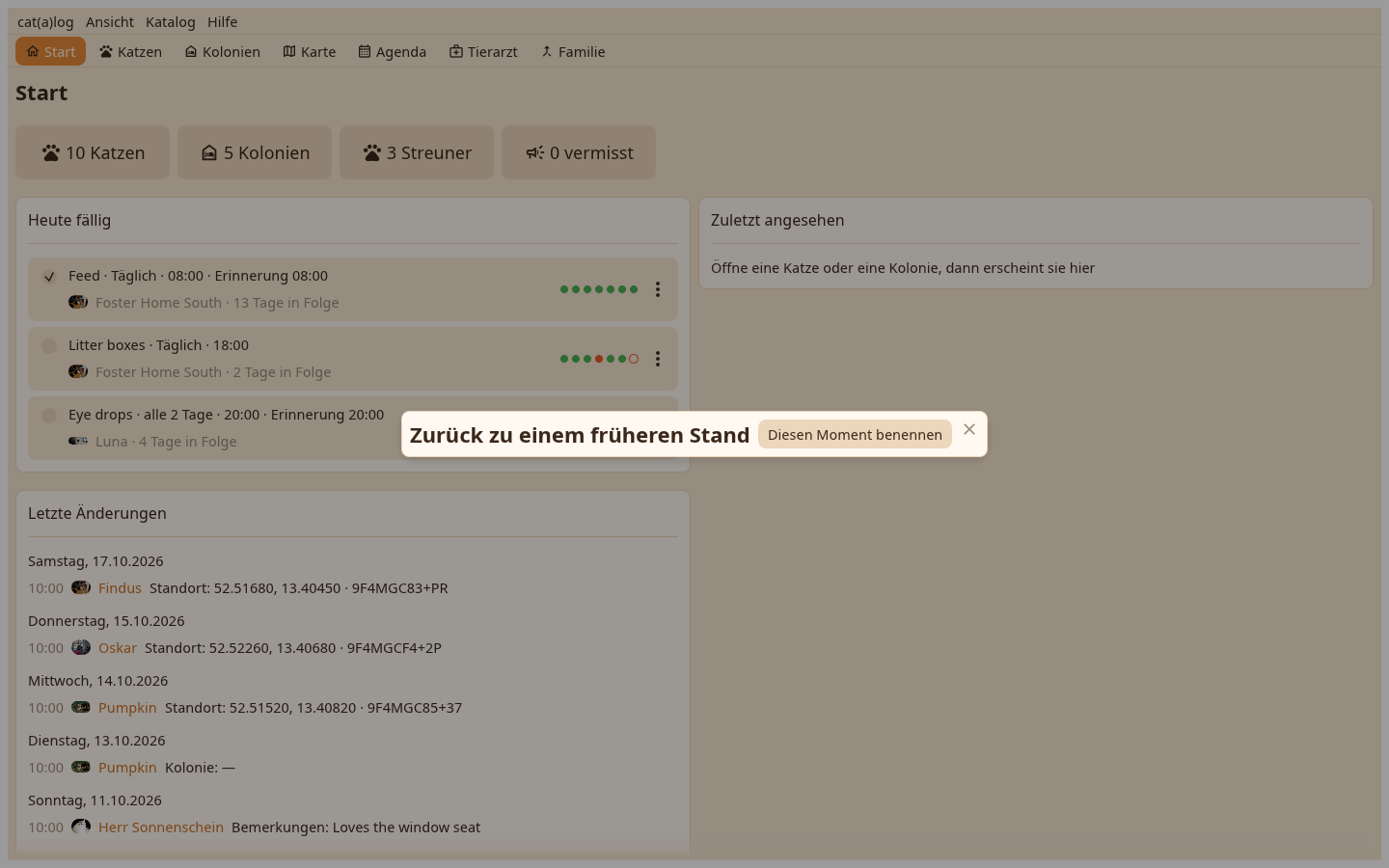Click the Foster Home South avatar under Litter boxes
1389x868 pixels.
(78, 371)
